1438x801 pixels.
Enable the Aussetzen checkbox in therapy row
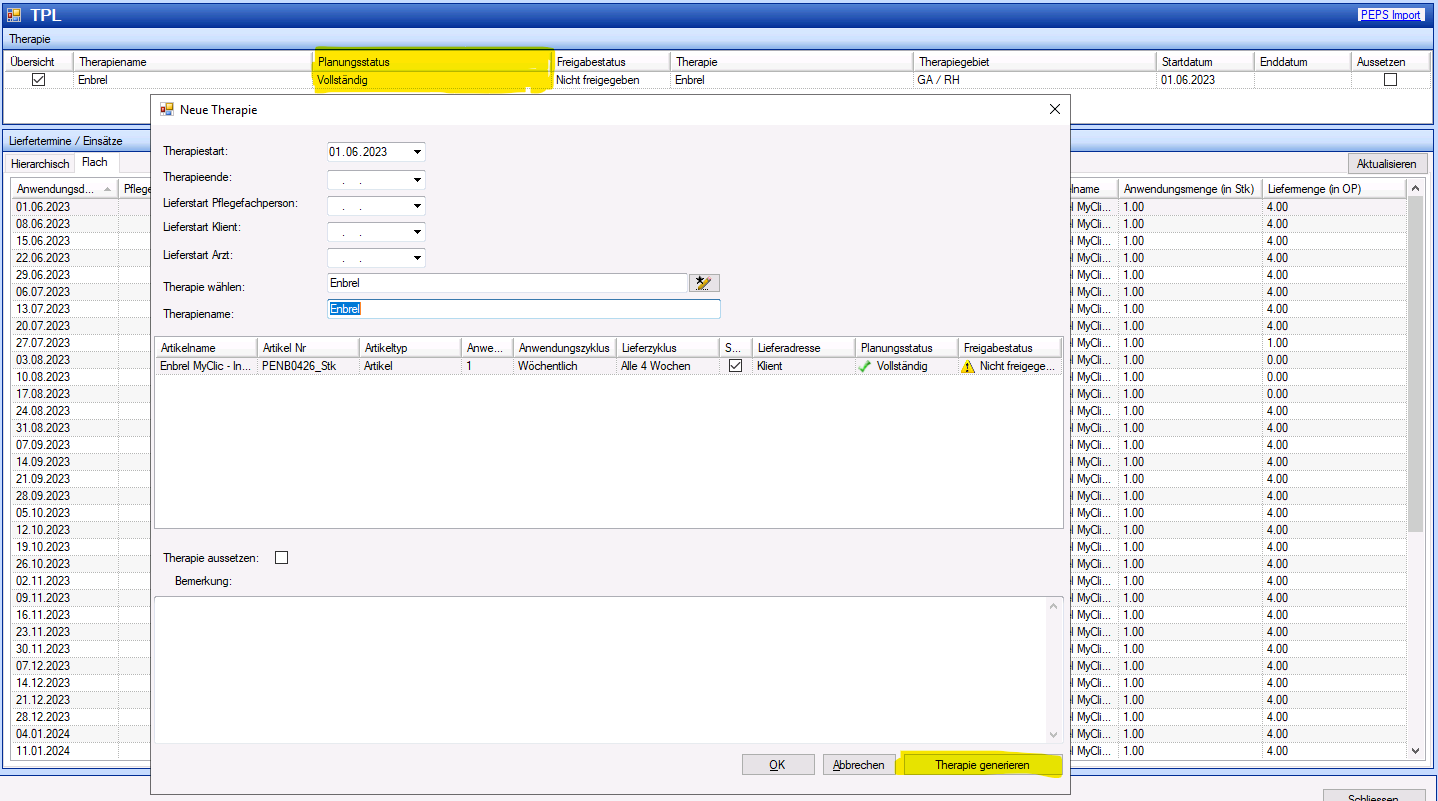click(x=1390, y=80)
